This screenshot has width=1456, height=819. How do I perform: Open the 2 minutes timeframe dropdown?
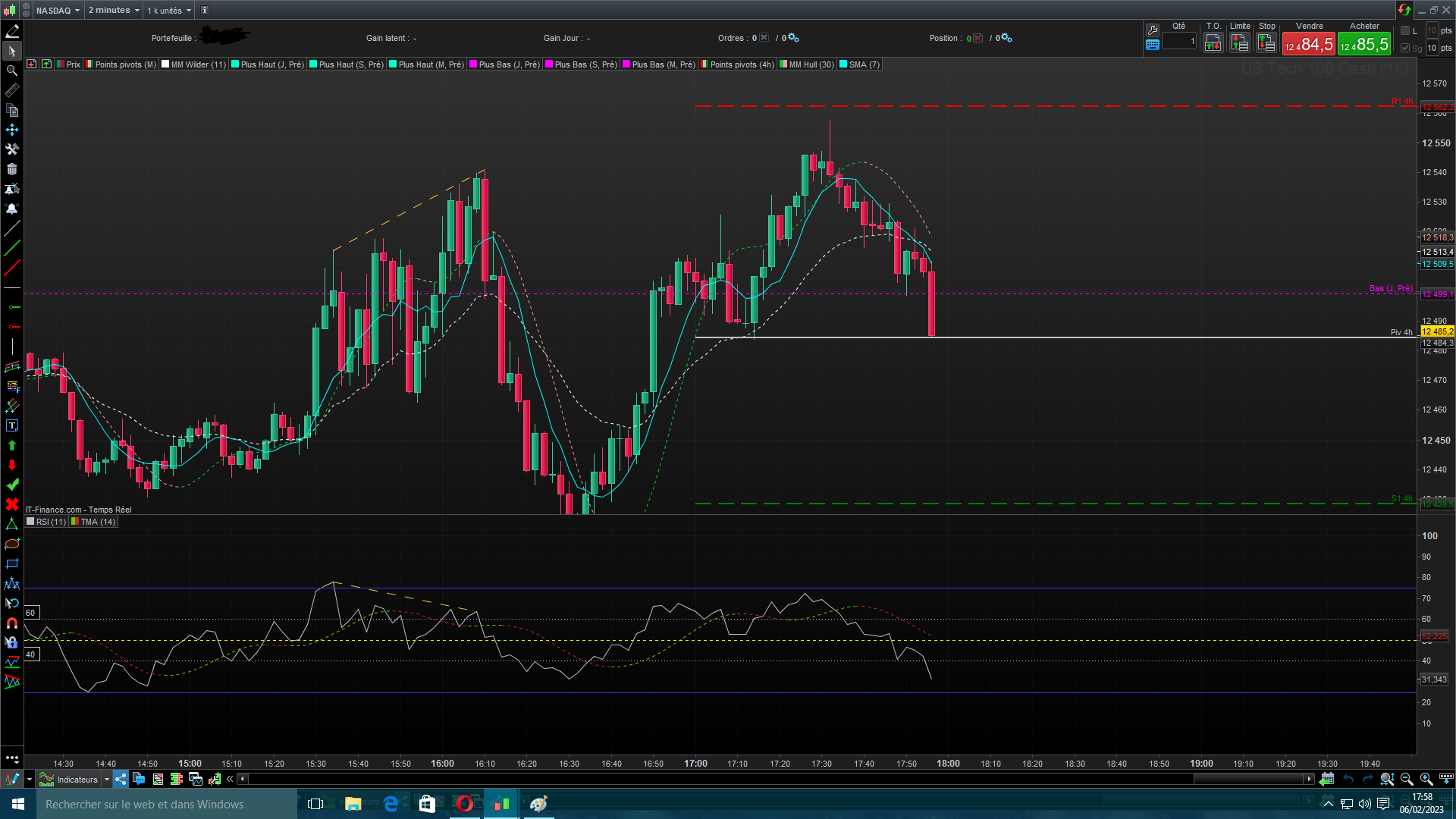[114, 10]
